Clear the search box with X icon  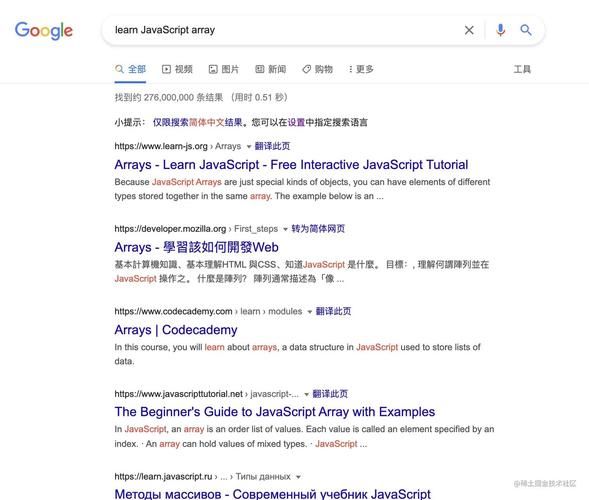point(469,30)
